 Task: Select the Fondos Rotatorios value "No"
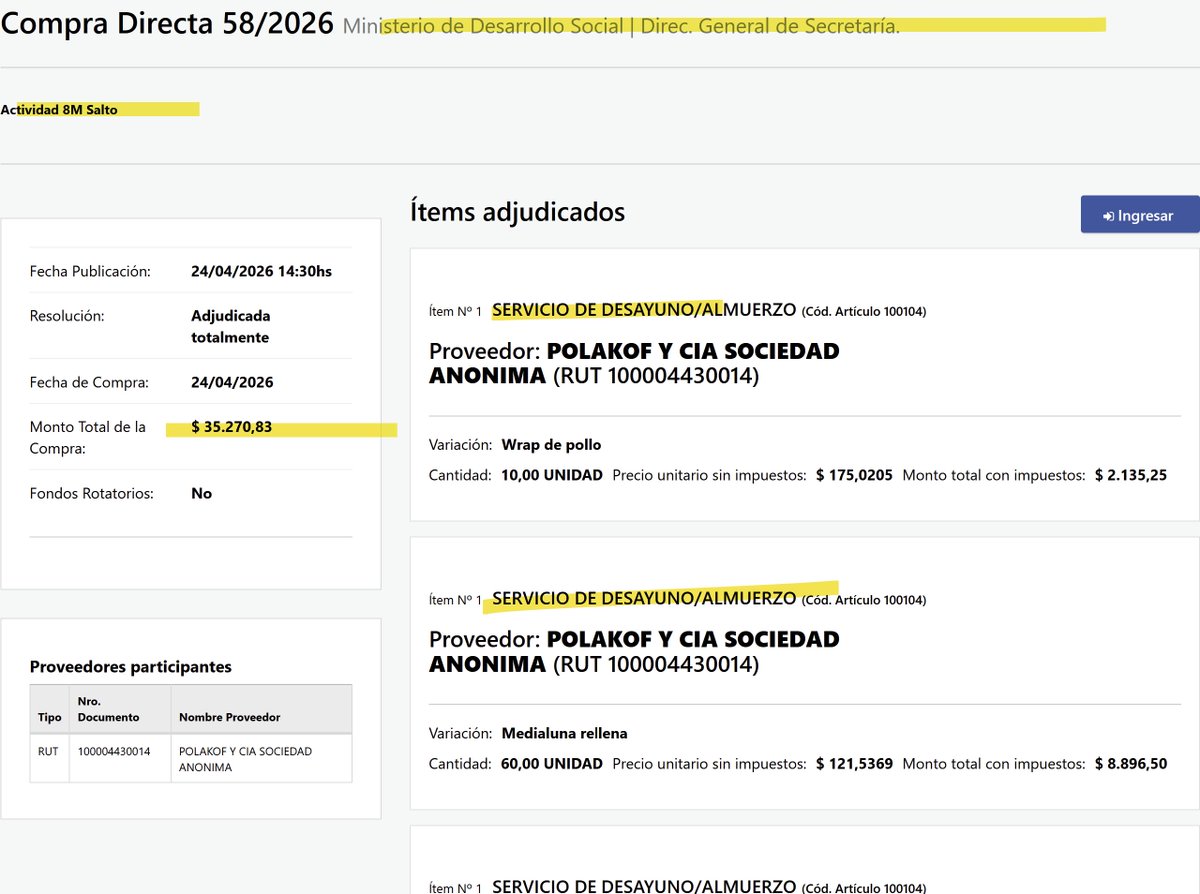(202, 493)
